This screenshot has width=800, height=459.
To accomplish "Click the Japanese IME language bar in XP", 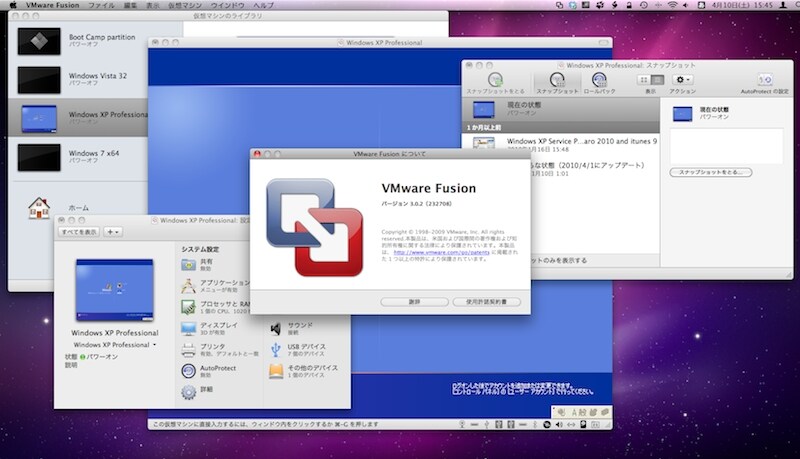I will [582, 412].
